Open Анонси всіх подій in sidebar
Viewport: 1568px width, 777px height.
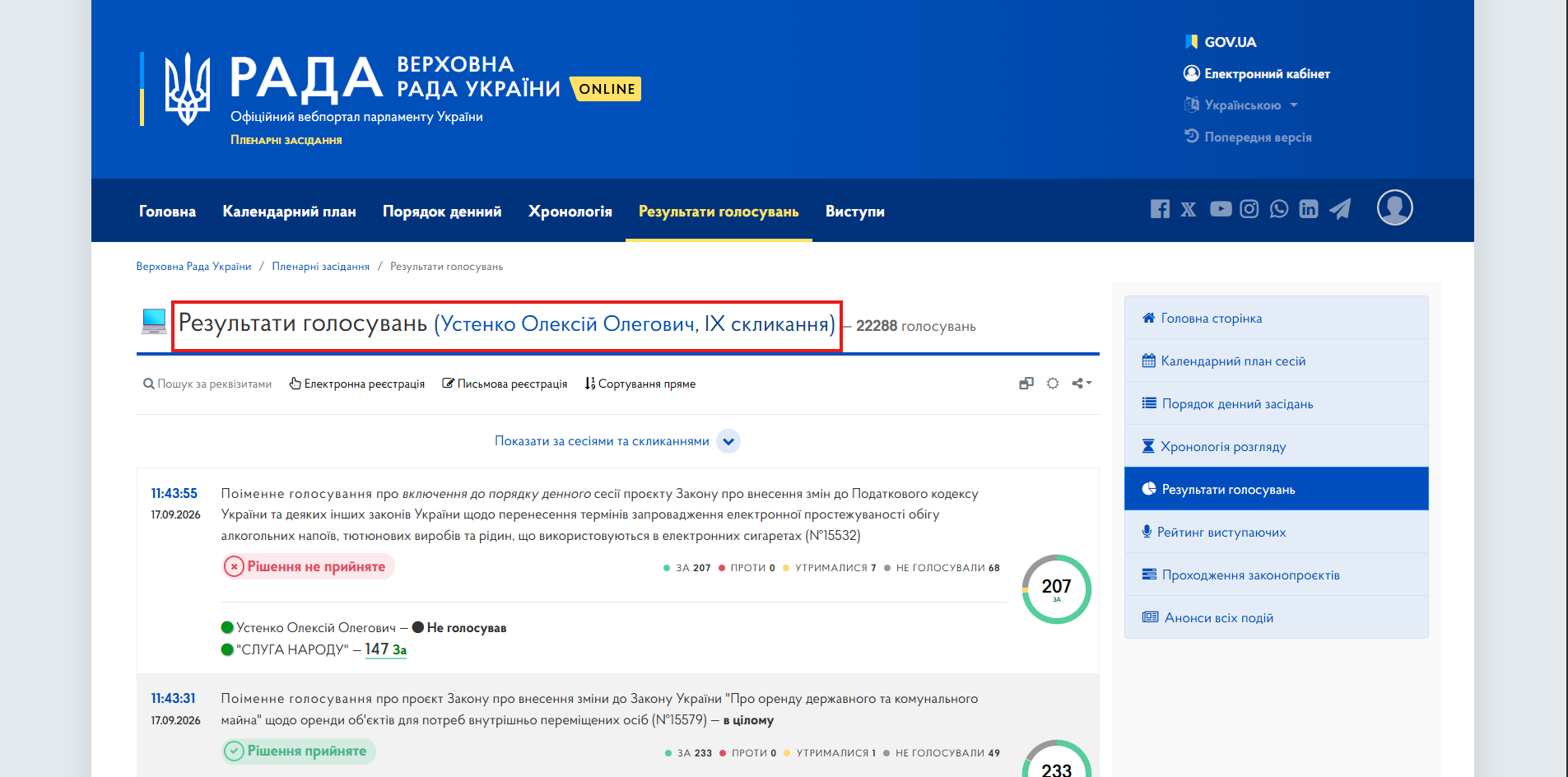click(x=1277, y=617)
